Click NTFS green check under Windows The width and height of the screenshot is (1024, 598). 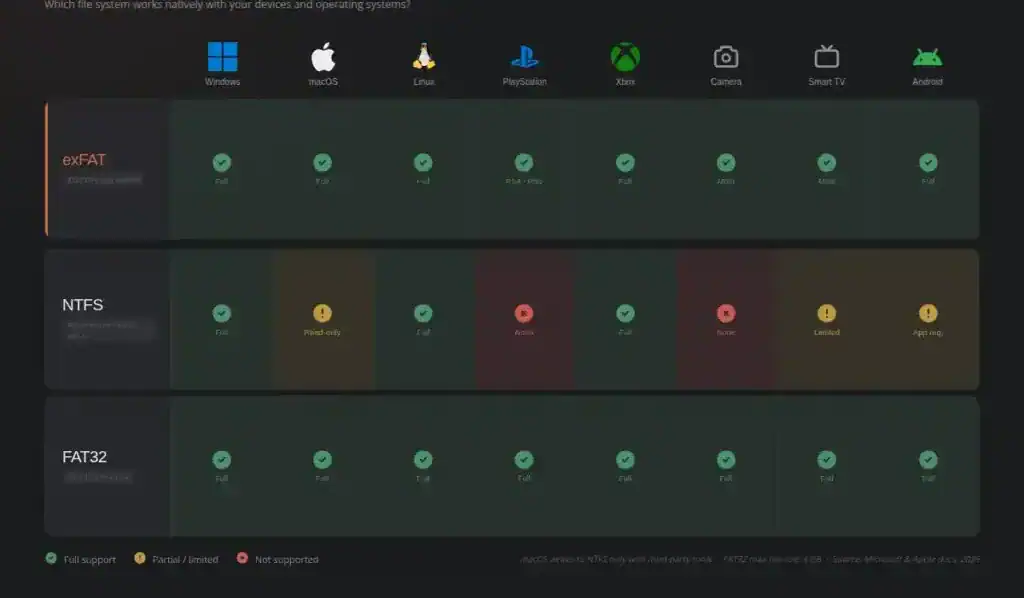point(221,313)
